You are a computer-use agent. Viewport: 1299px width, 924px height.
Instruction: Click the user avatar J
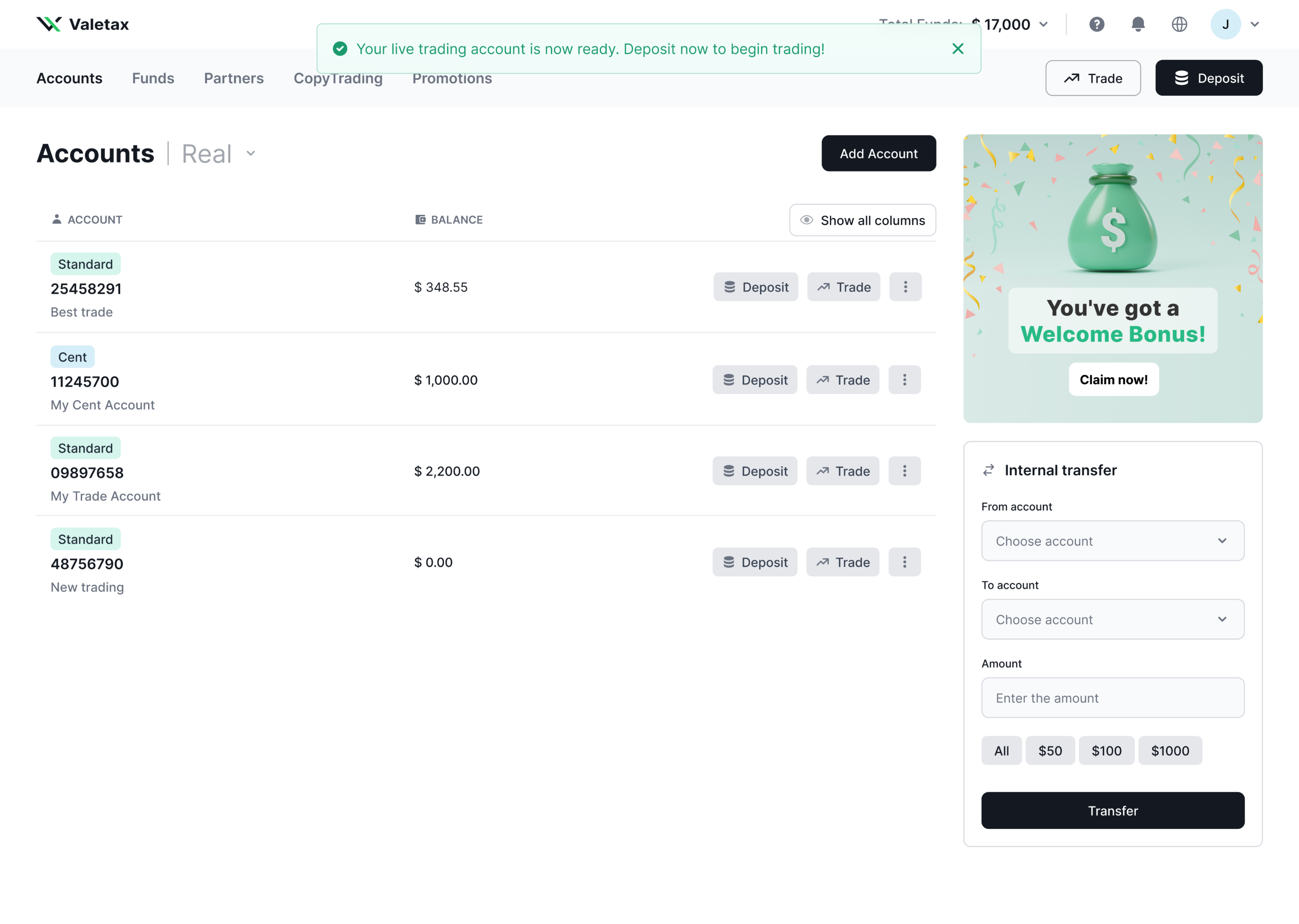pos(1225,25)
